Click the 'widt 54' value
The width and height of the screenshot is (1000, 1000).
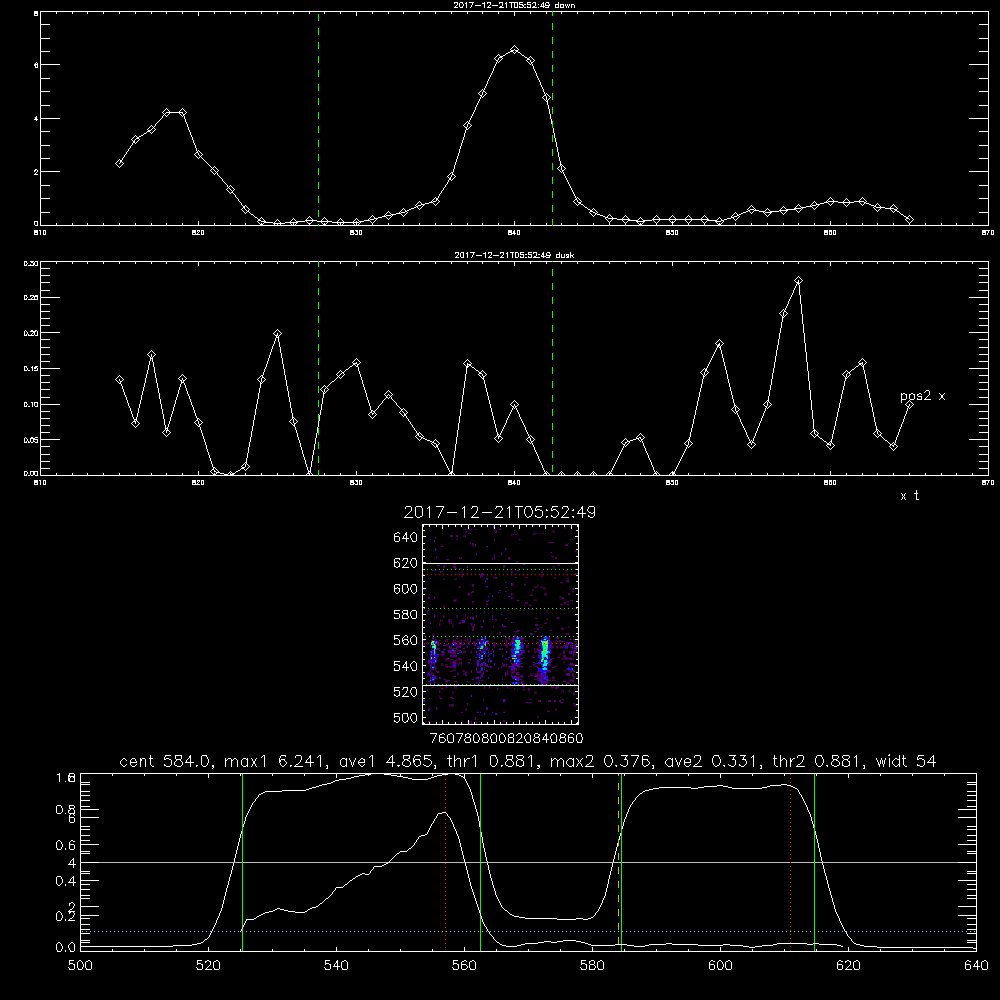pyautogui.click(x=906, y=761)
